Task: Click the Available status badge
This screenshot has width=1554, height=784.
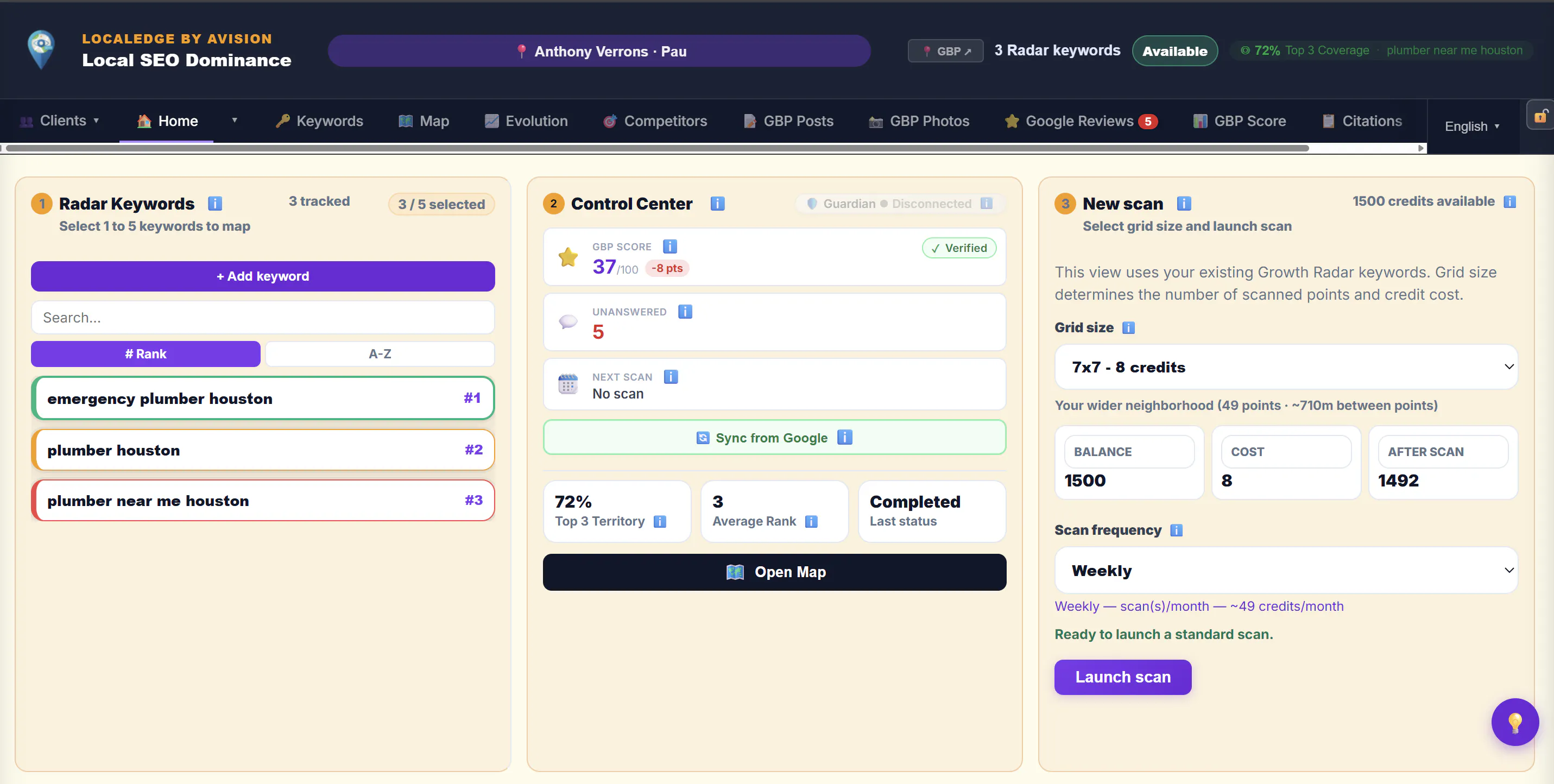Action: click(1174, 51)
